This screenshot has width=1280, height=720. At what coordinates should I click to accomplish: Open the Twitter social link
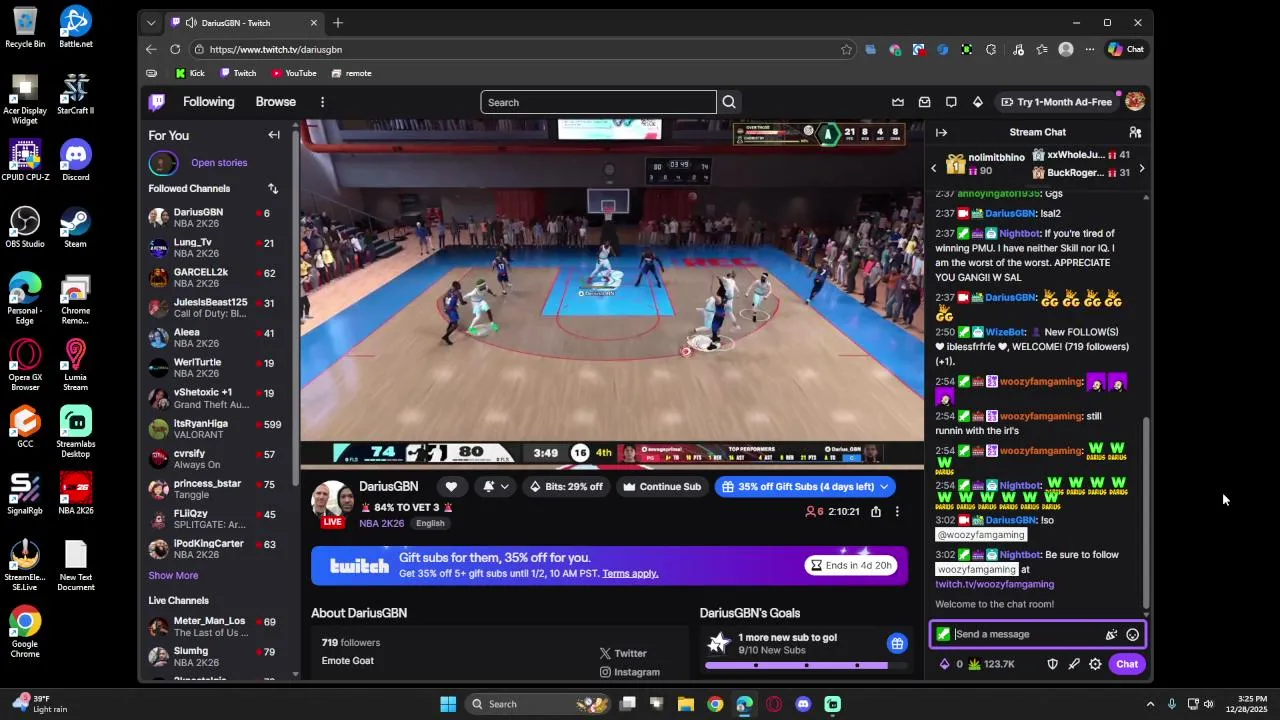pos(623,654)
